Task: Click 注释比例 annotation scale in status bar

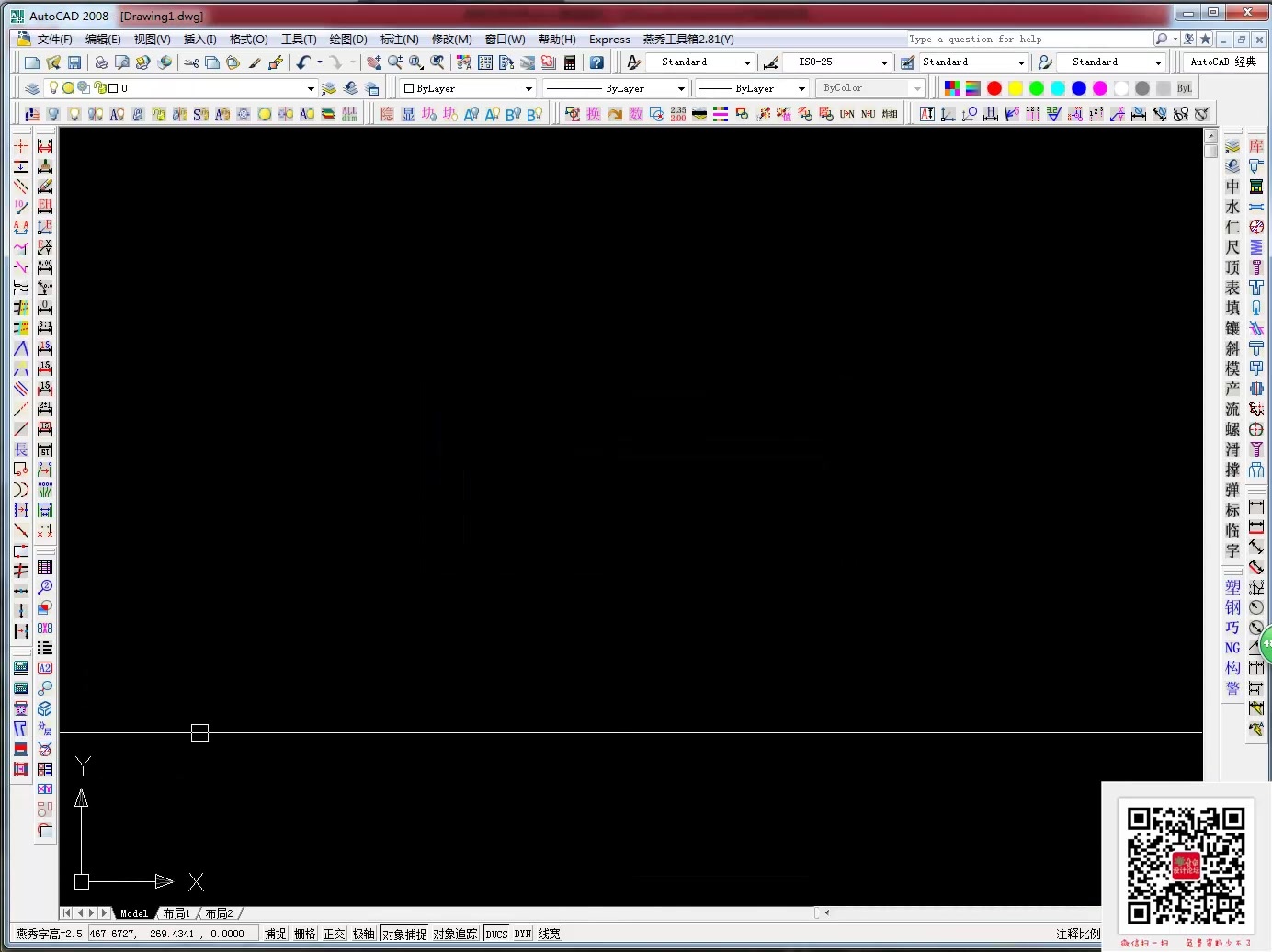Action: pyautogui.click(x=1078, y=934)
